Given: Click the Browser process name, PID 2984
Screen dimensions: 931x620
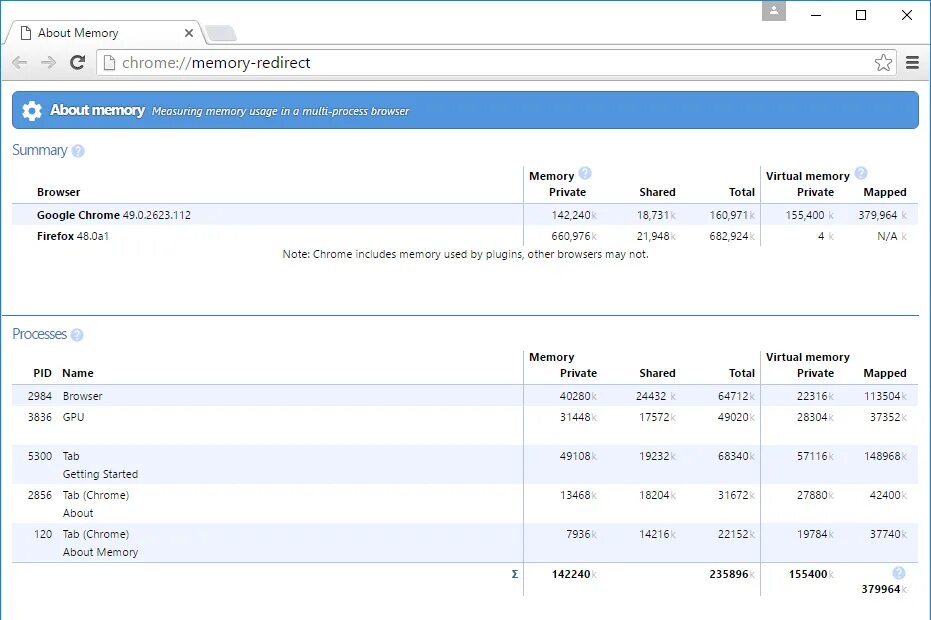Looking at the screenshot, I should [x=83, y=396].
